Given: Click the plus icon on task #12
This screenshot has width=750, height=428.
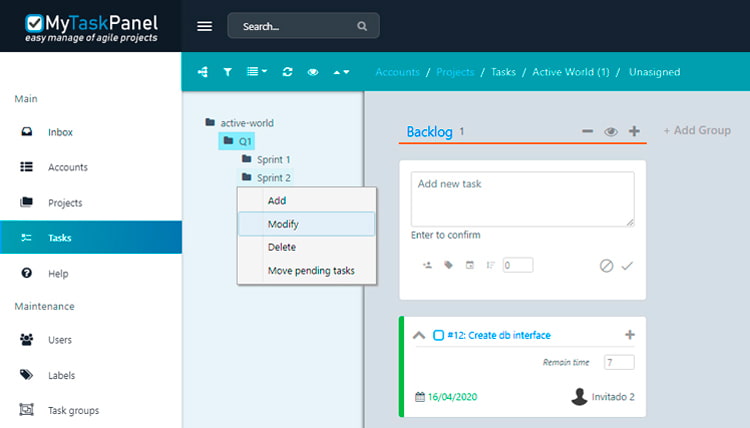Looking at the screenshot, I should pyautogui.click(x=630, y=335).
